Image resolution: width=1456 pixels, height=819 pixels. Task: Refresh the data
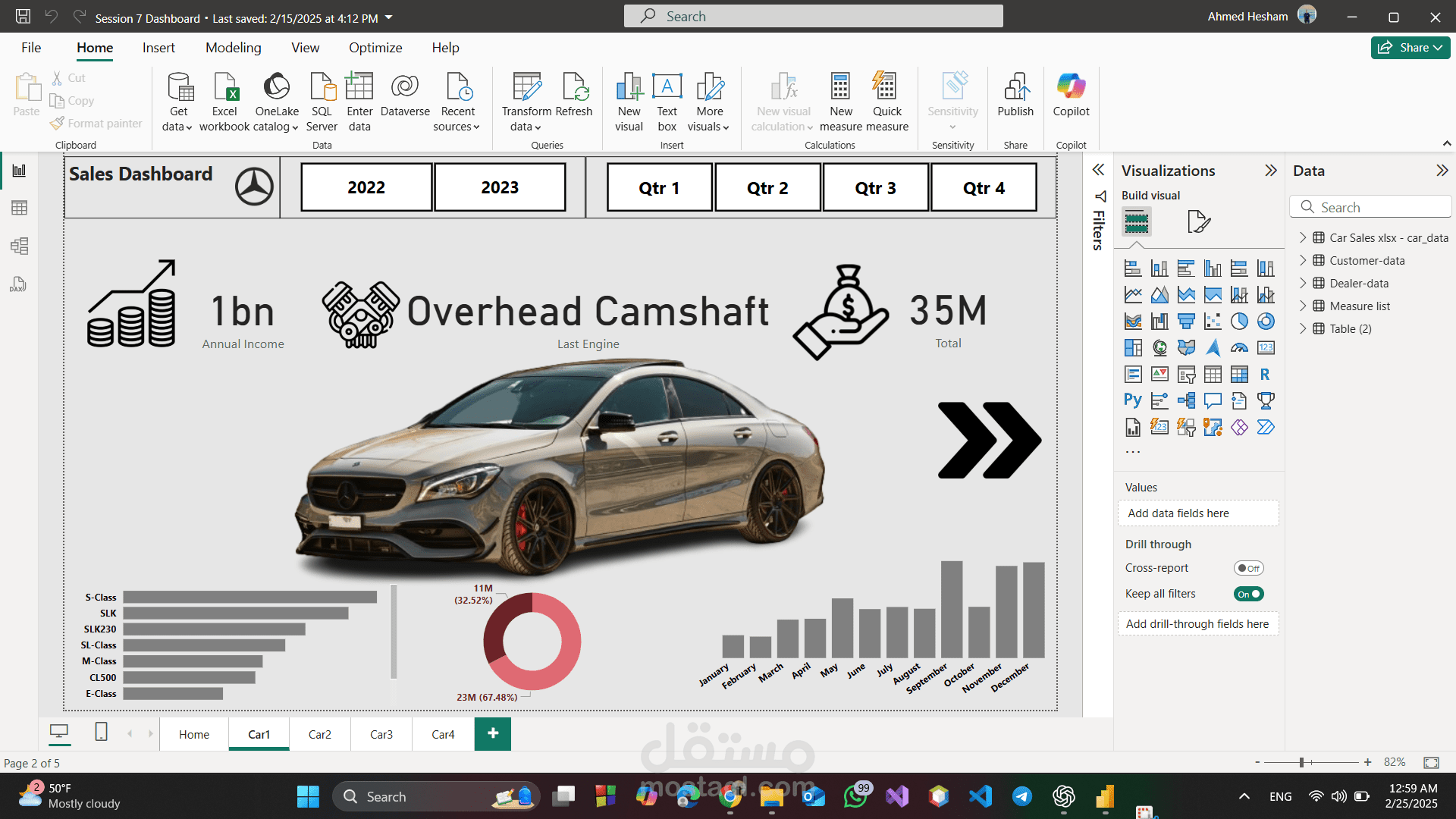pos(574,96)
